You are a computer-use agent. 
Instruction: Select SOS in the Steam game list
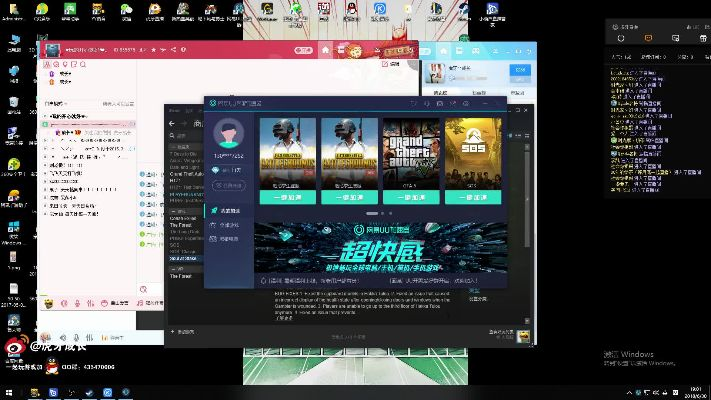[175, 244]
